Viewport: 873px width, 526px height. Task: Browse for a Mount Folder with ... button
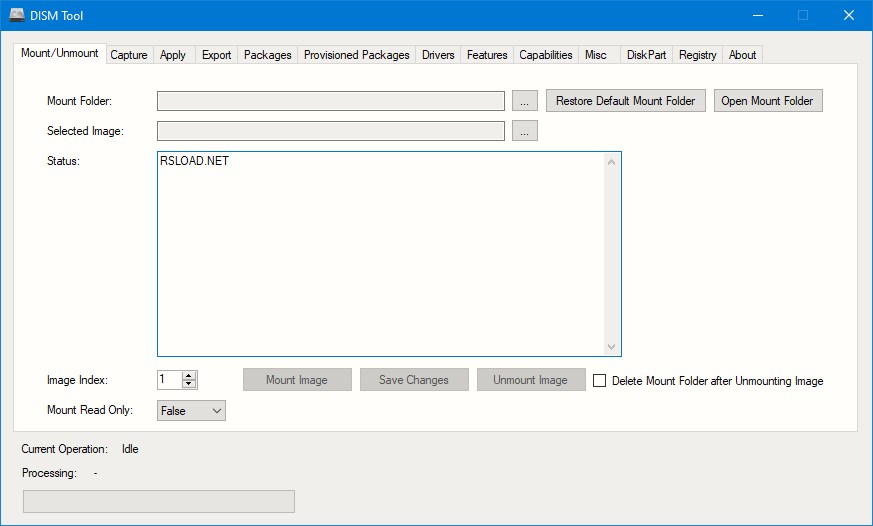524,101
